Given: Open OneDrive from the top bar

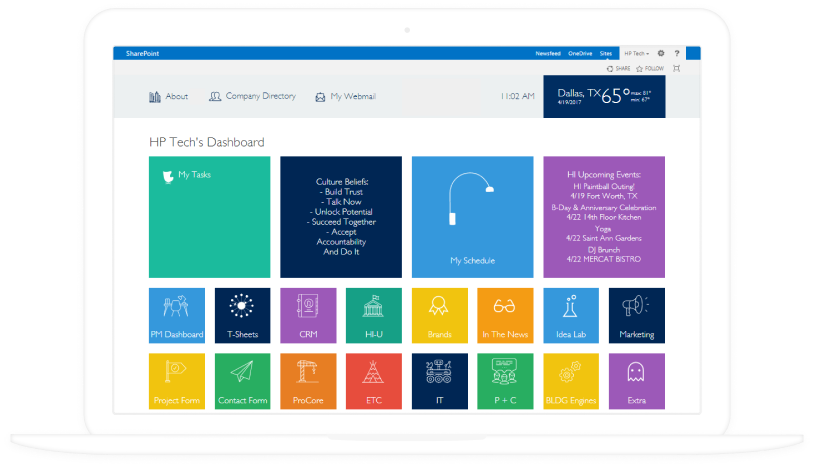Looking at the screenshot, I should [578, 53].
